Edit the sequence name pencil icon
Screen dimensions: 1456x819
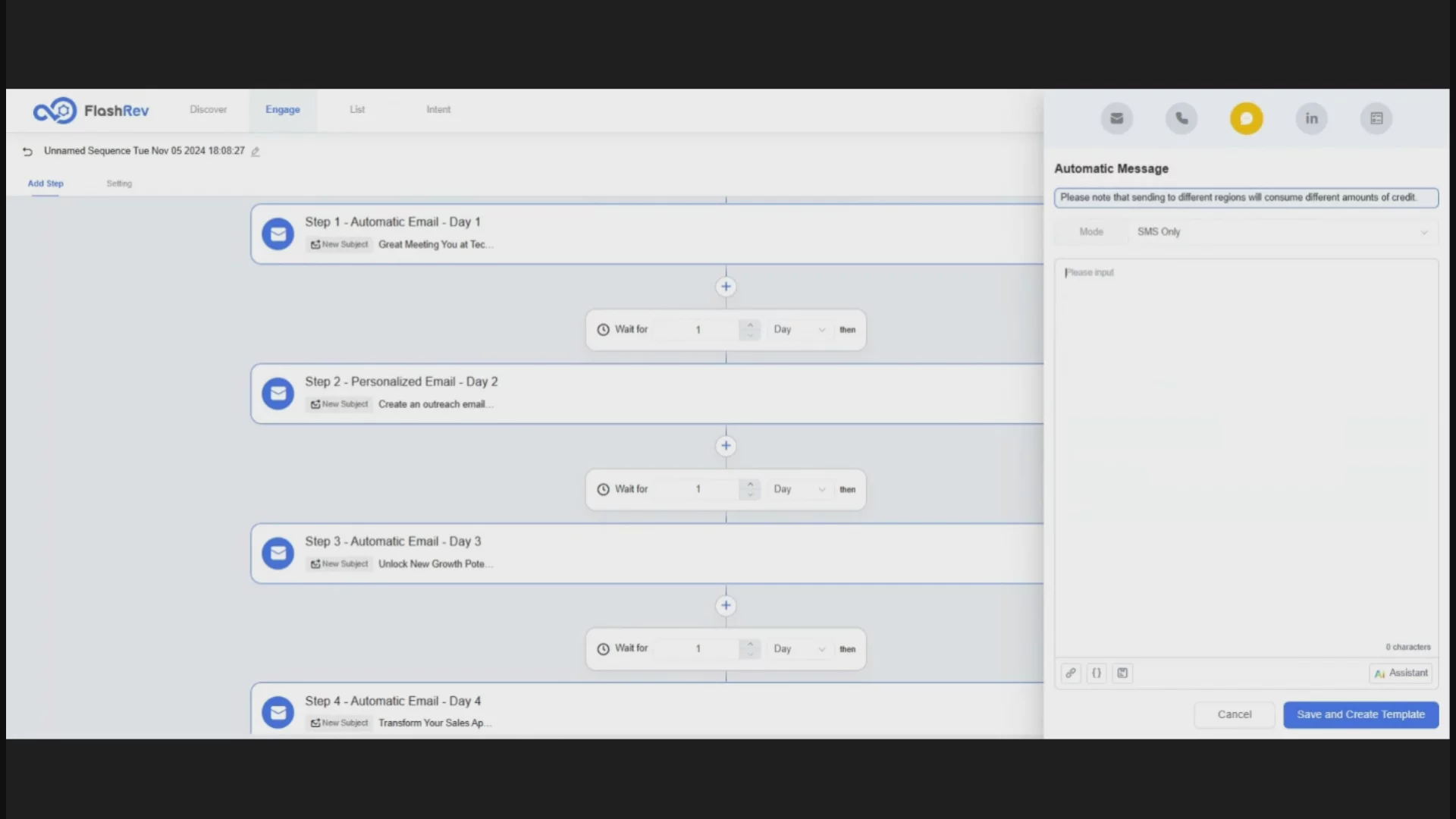coord(256,152)
